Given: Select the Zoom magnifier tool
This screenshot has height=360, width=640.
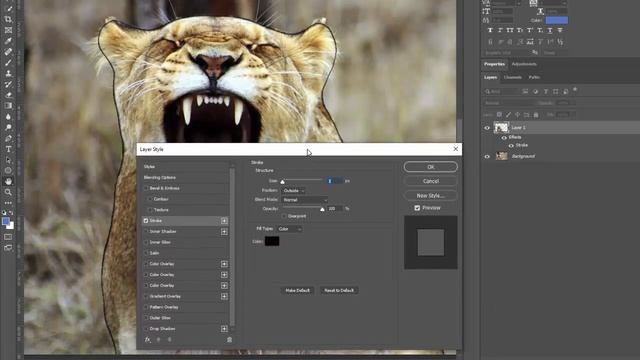Looking at the screenshot, I should pos(8,192).
